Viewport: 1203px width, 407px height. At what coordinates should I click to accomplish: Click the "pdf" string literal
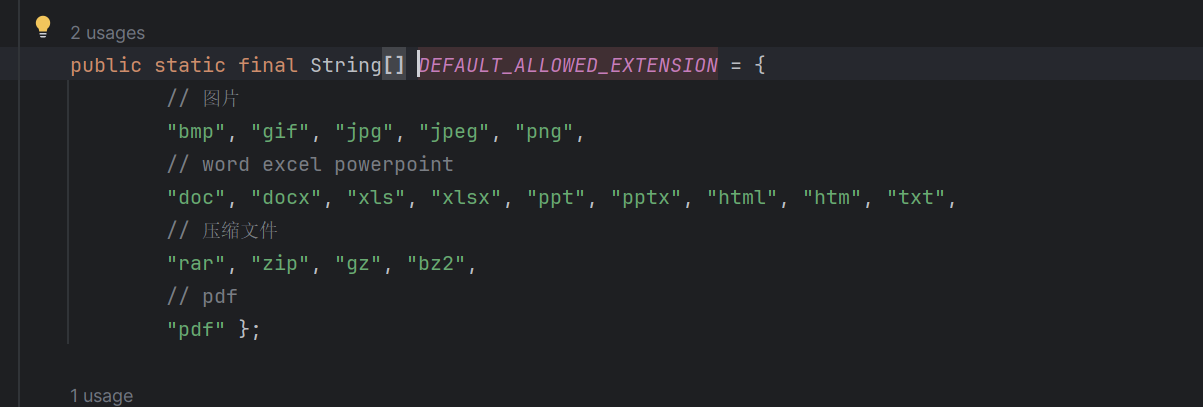point(197,330)
